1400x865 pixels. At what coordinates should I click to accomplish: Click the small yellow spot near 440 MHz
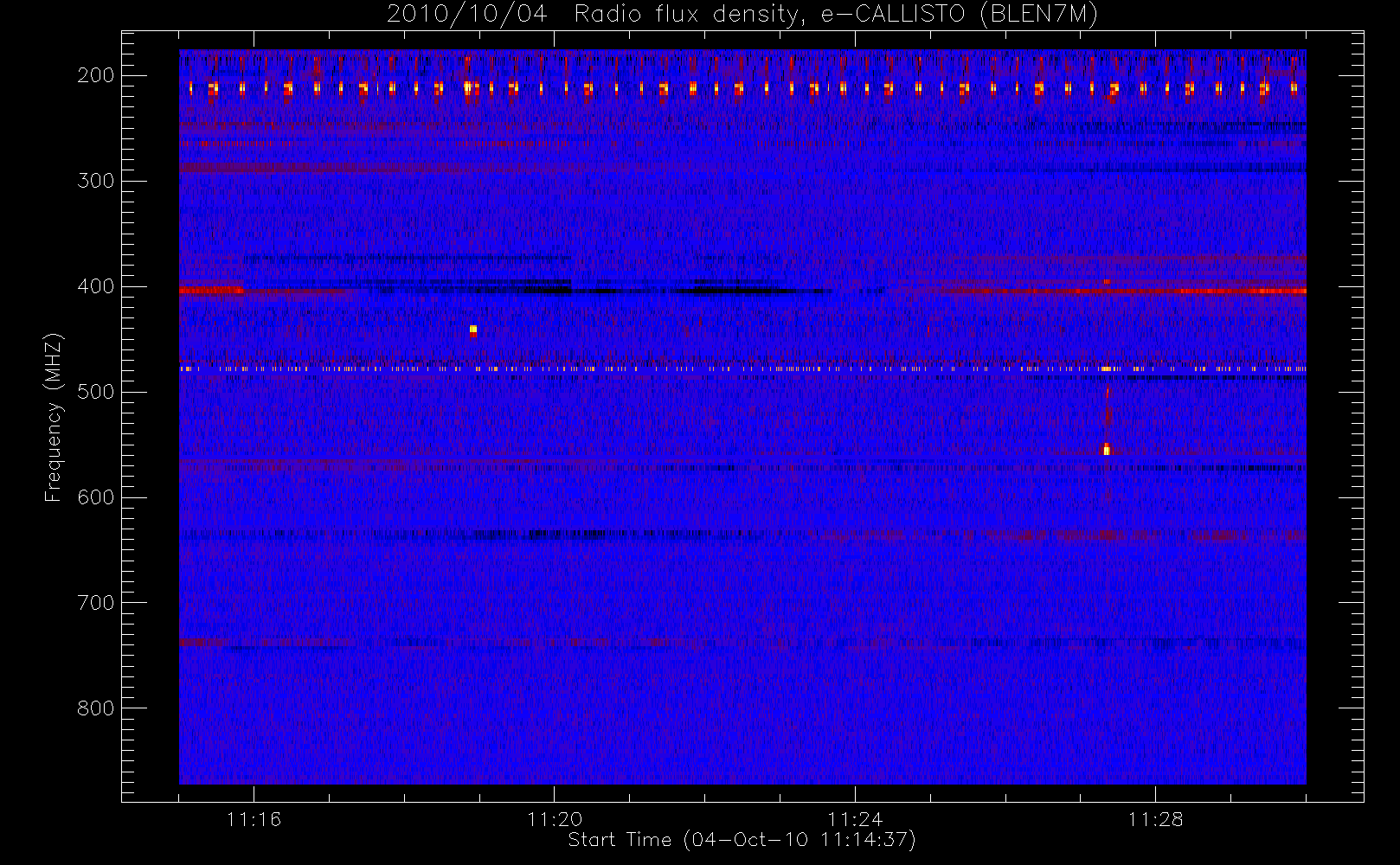point(473,330)
